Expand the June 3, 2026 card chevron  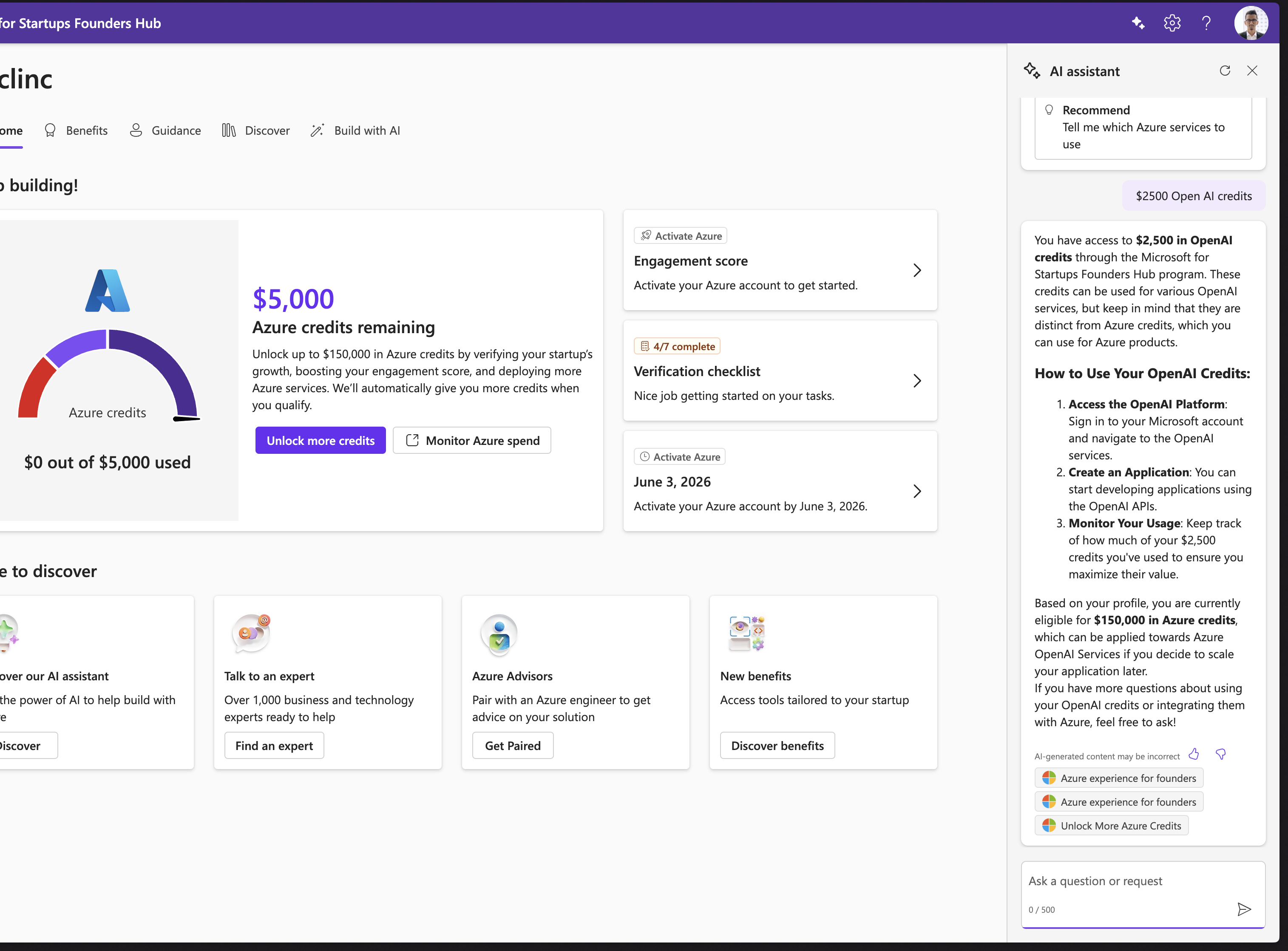[917, 491]
